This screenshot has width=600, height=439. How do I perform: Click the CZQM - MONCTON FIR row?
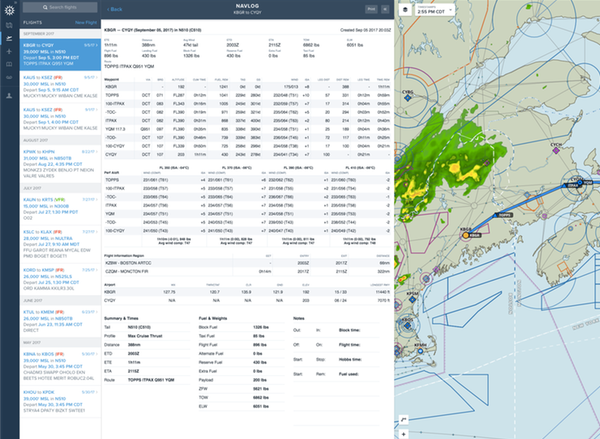(x=247, y=272)
